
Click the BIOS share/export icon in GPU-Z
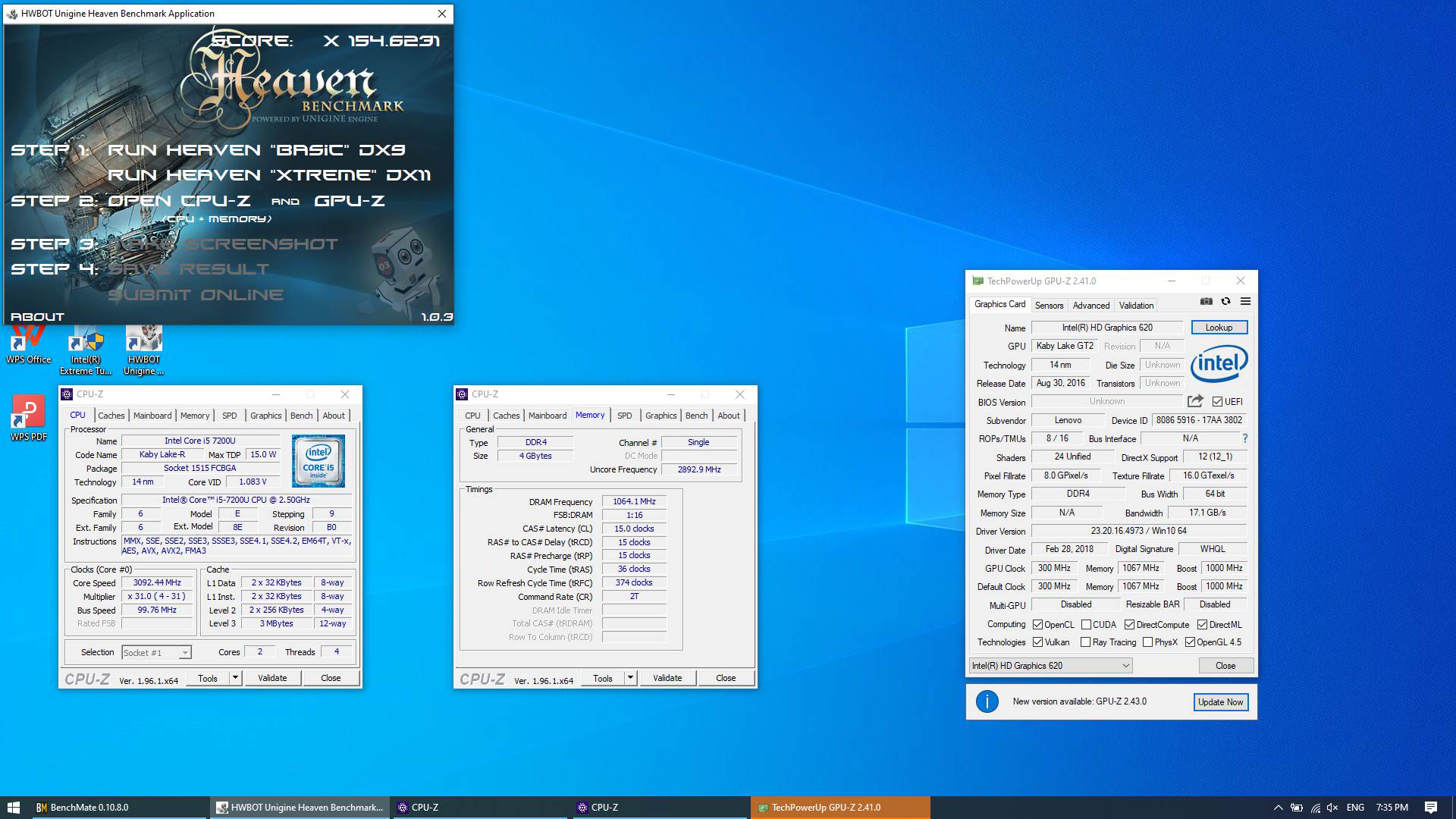pos(1195,401)
